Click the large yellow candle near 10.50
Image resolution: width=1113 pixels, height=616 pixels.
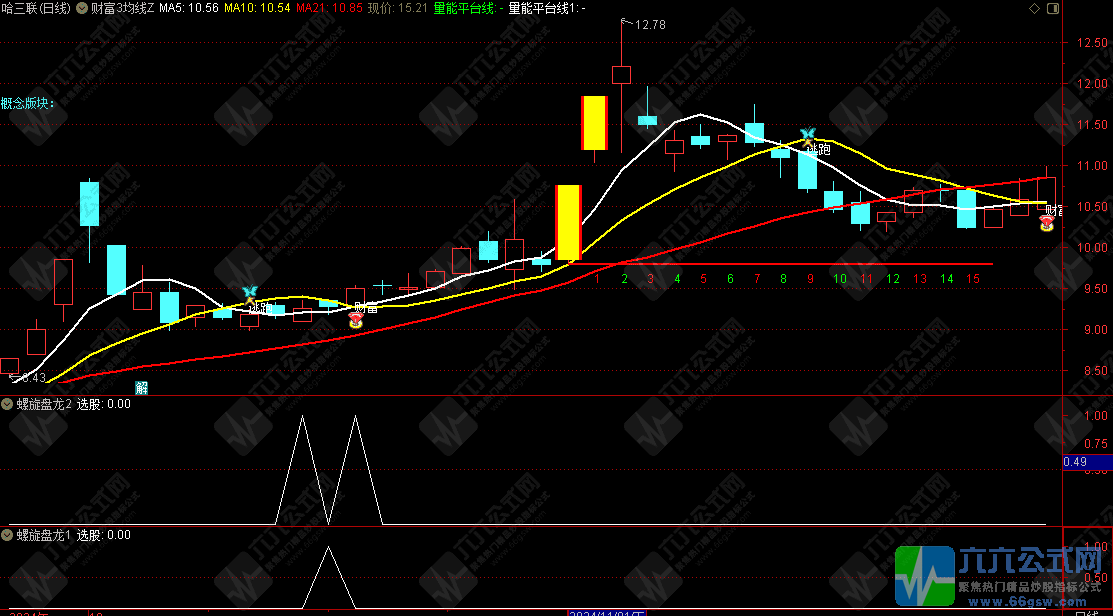568,222
